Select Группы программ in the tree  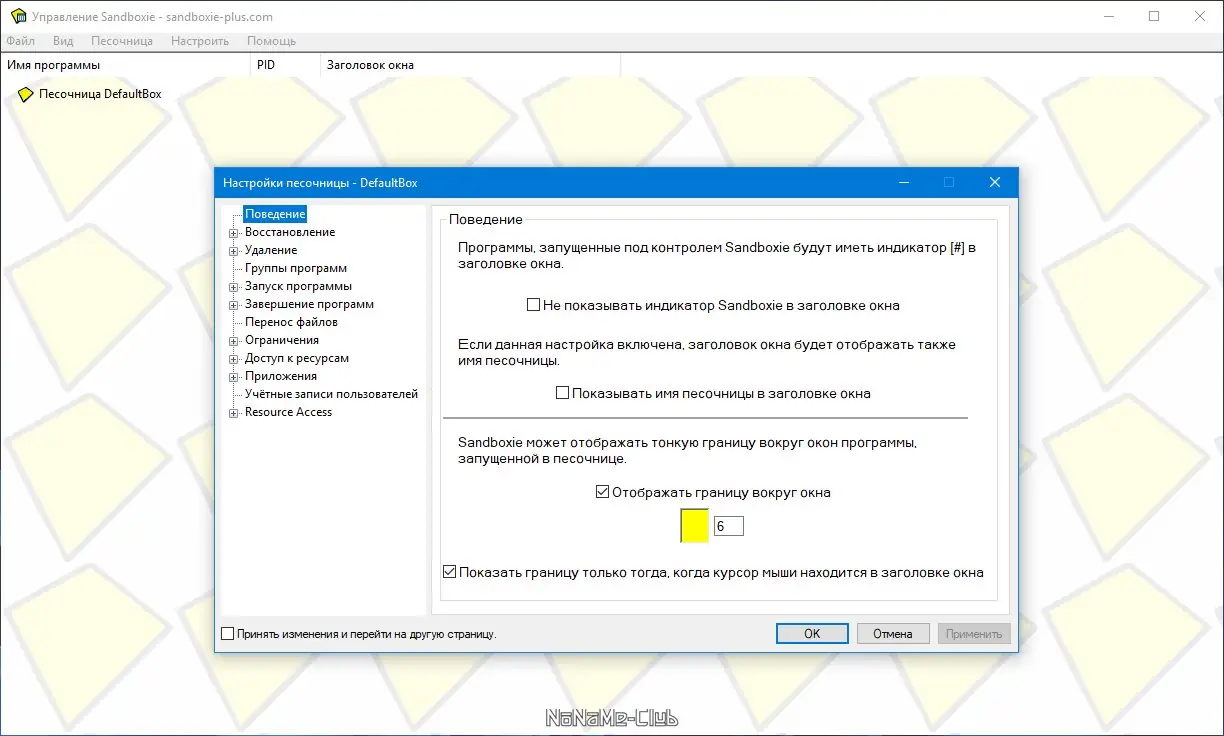pos(296,268)
